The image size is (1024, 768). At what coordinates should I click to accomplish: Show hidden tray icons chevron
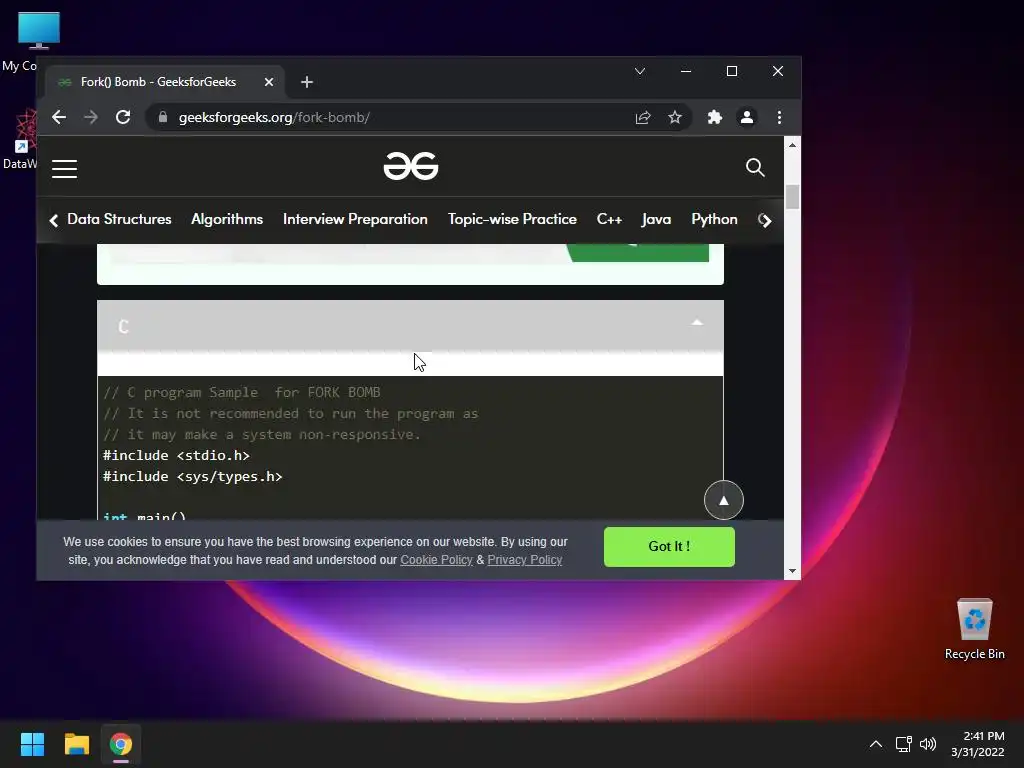point(876,744)
